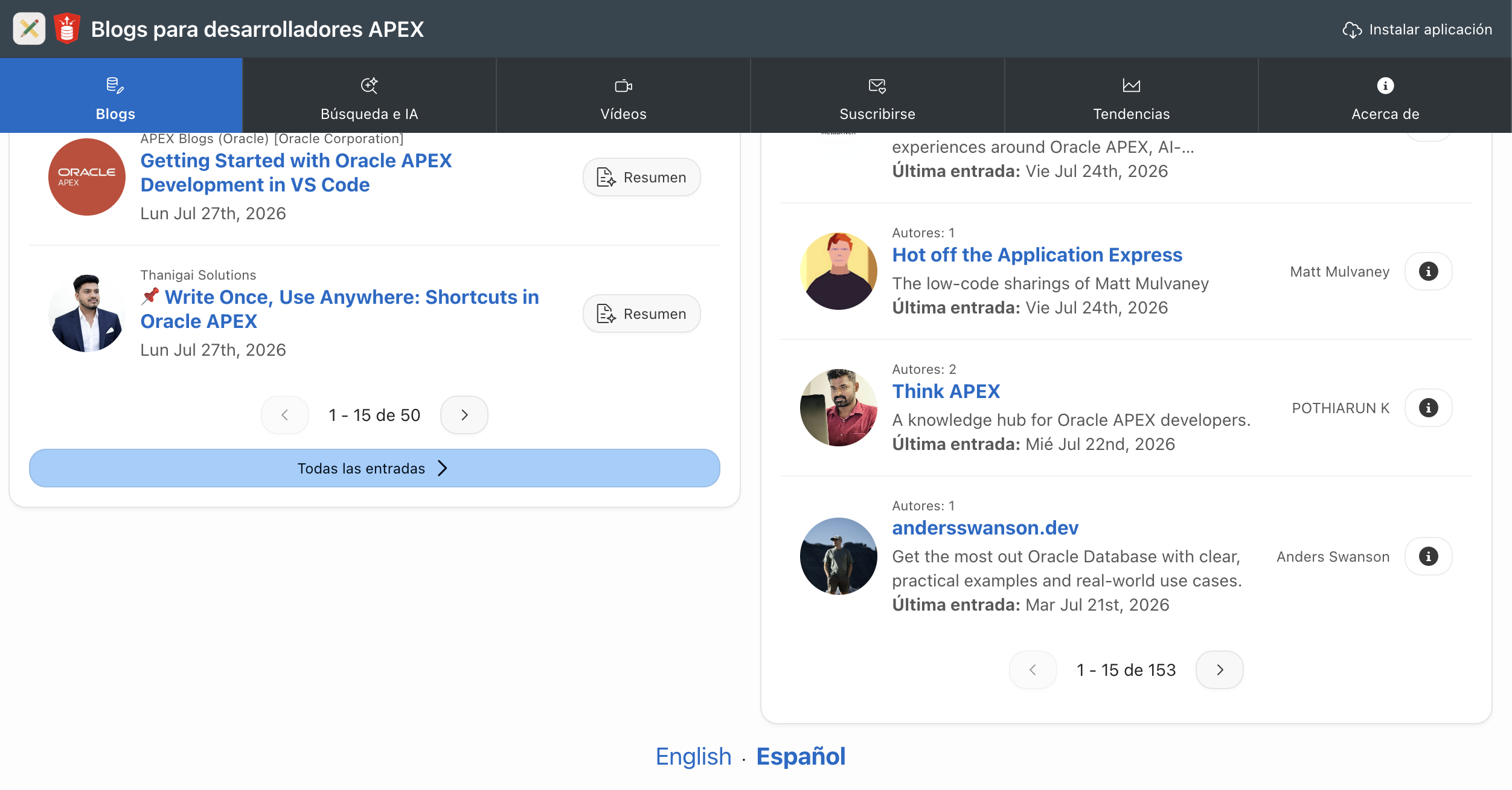Image resolution: width=1512 pixels, height=790 pixels.
Task: Switch language to English
Action: tap(693, 756)
